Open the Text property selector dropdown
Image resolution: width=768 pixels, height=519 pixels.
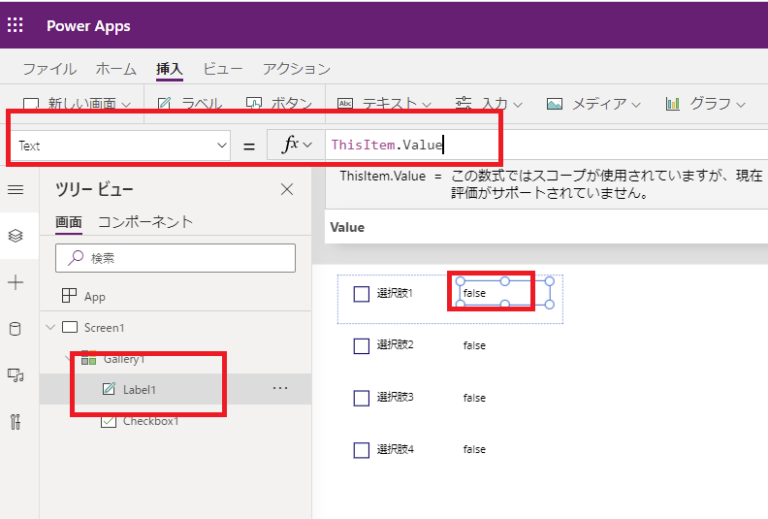(x=120, y=145)
